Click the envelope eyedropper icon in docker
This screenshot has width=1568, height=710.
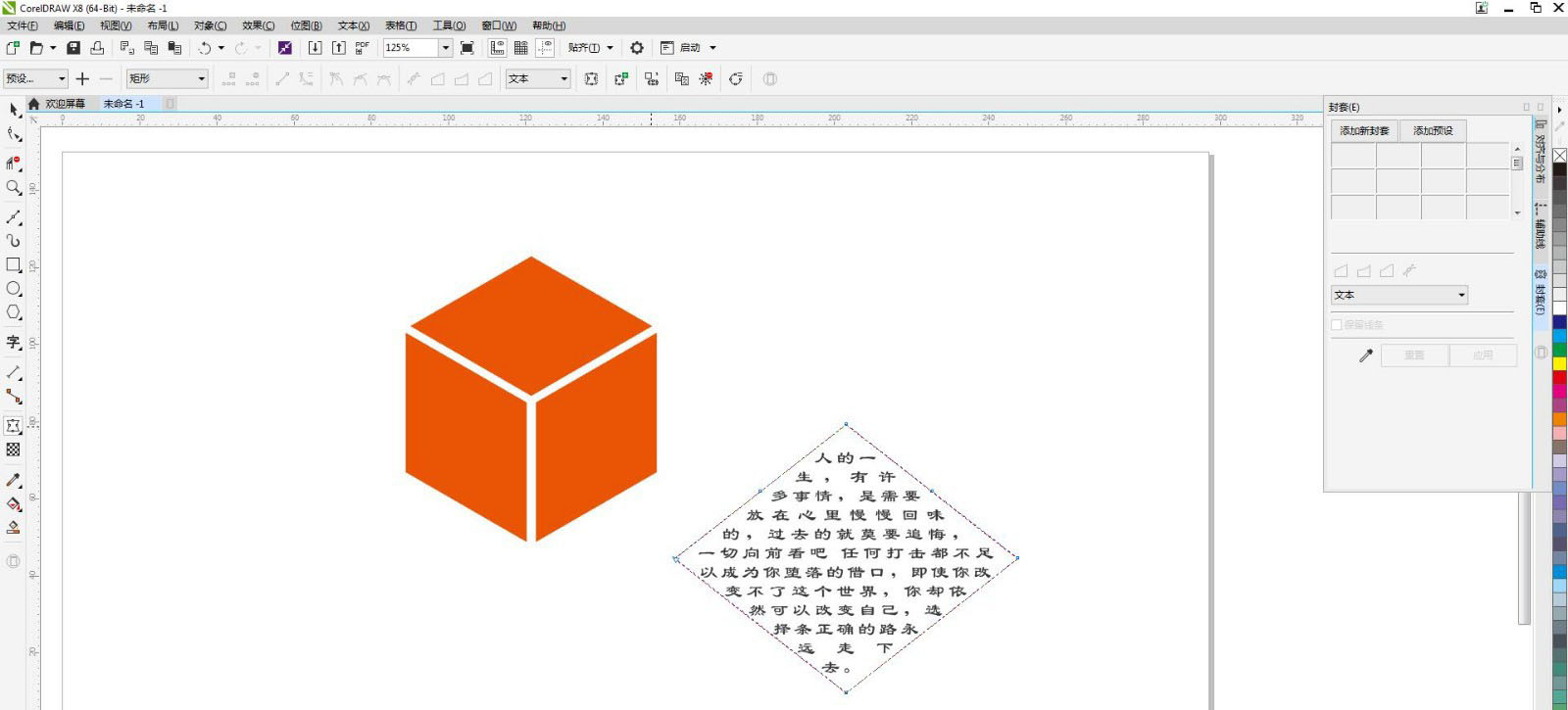(x=1365, y=355)
